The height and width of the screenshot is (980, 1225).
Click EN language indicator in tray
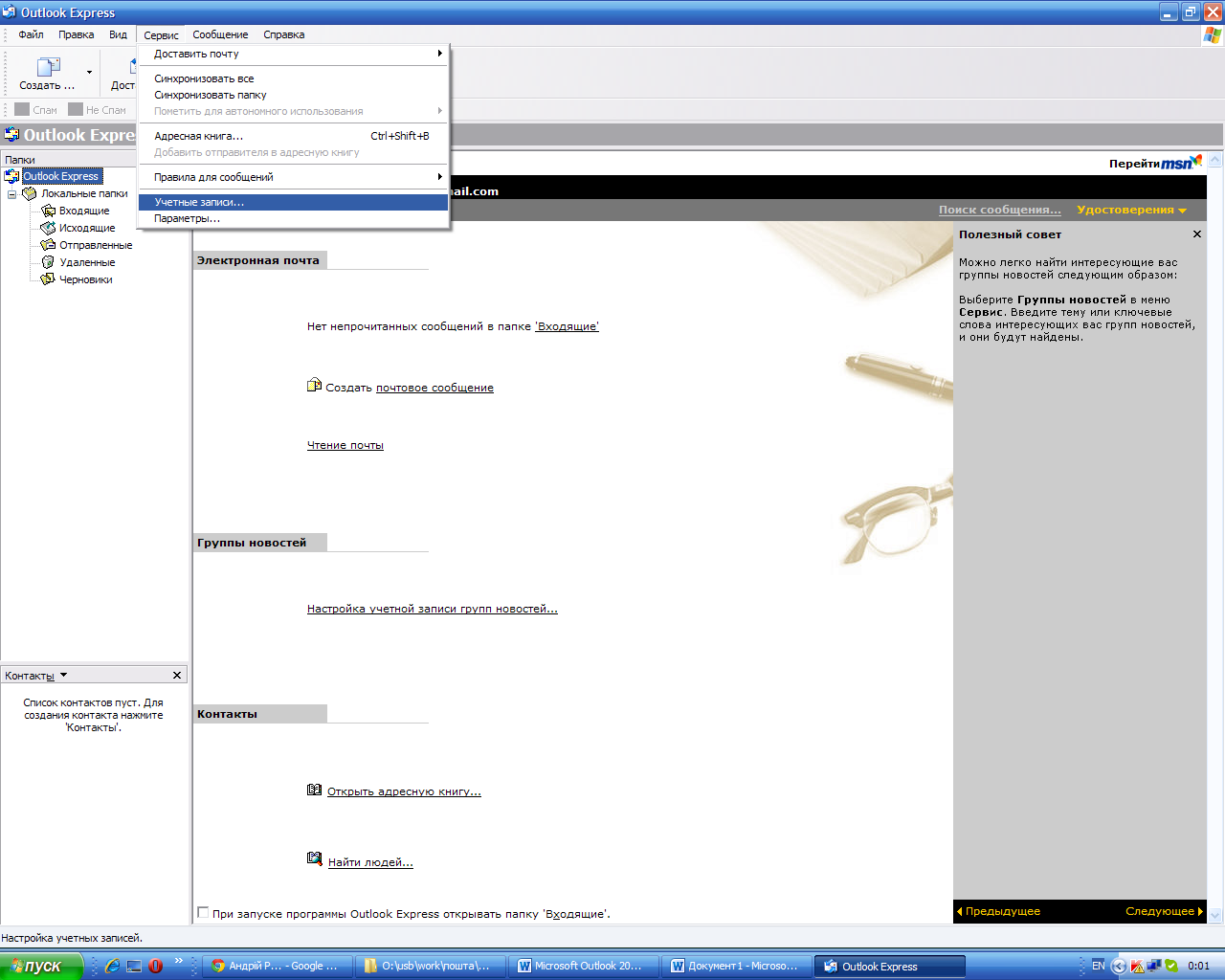tap(1099, 966)
